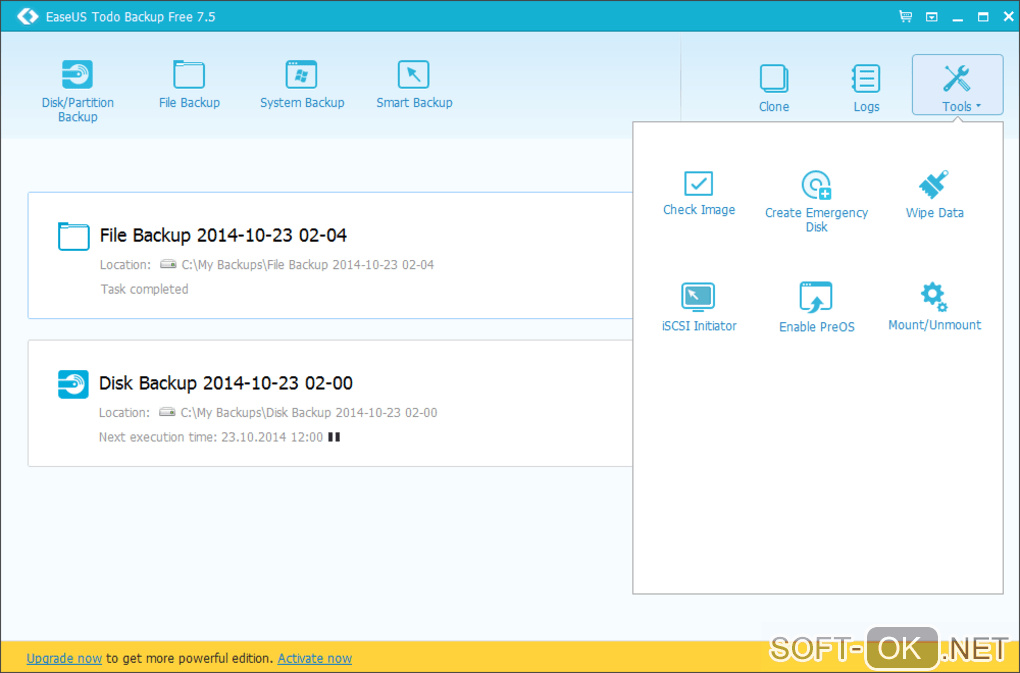The height and width of the screenshot is (673, 1020).
Task: Click the 'Task completed' status text
Action: click(144, 289)
